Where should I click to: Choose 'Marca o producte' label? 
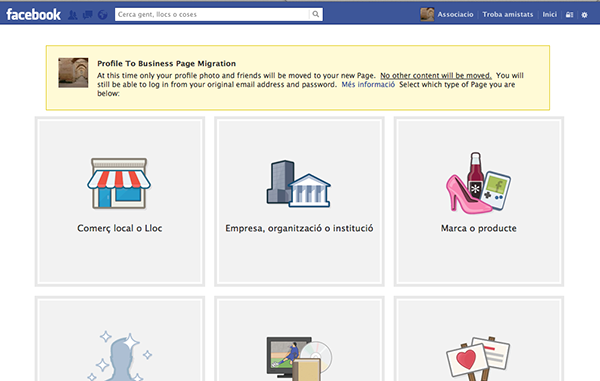pyautogui.click(x=479, y=228)
